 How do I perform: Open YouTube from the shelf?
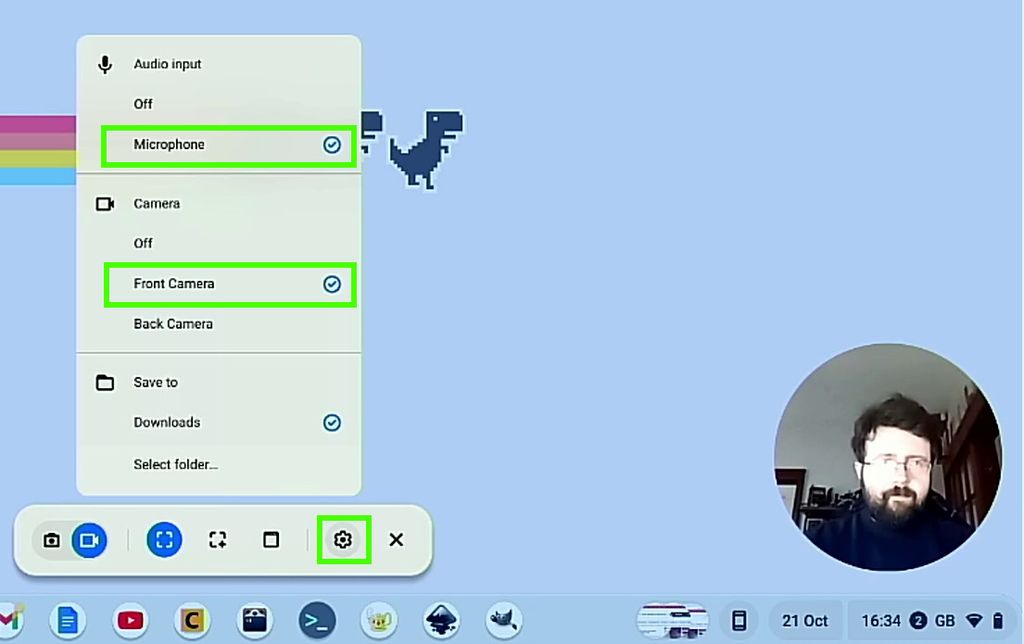[x=130, y=620]
